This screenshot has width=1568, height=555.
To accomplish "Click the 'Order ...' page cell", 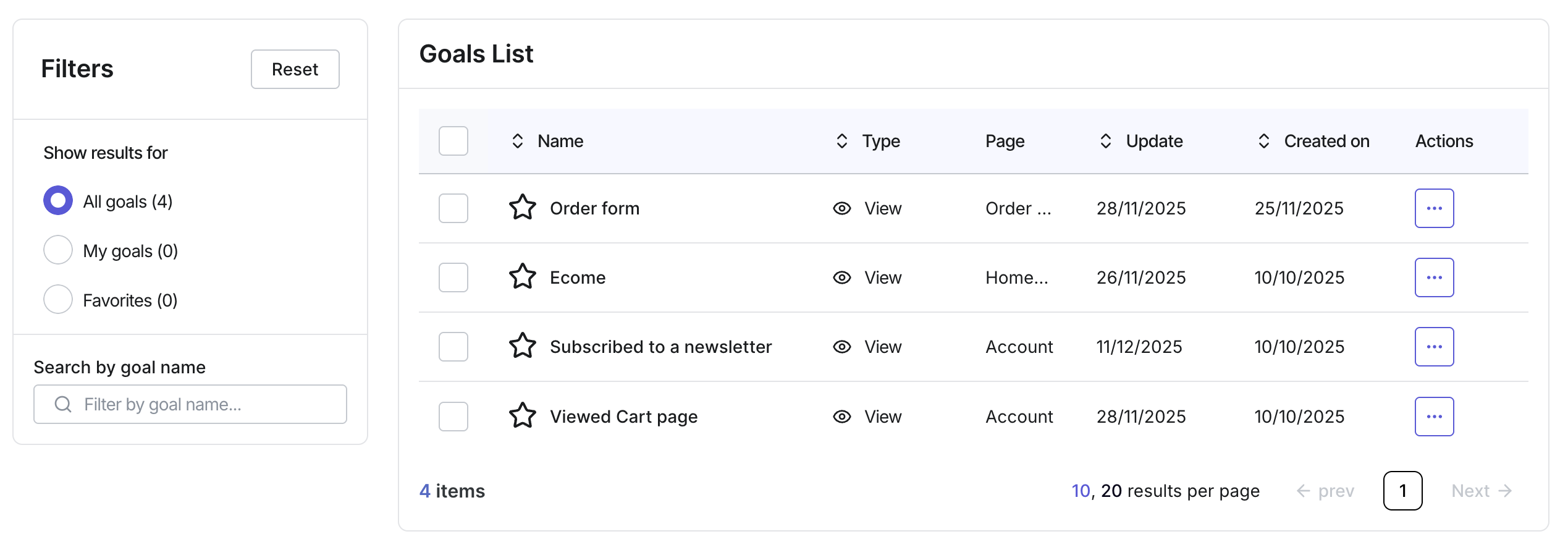I will pos(1018,208).
